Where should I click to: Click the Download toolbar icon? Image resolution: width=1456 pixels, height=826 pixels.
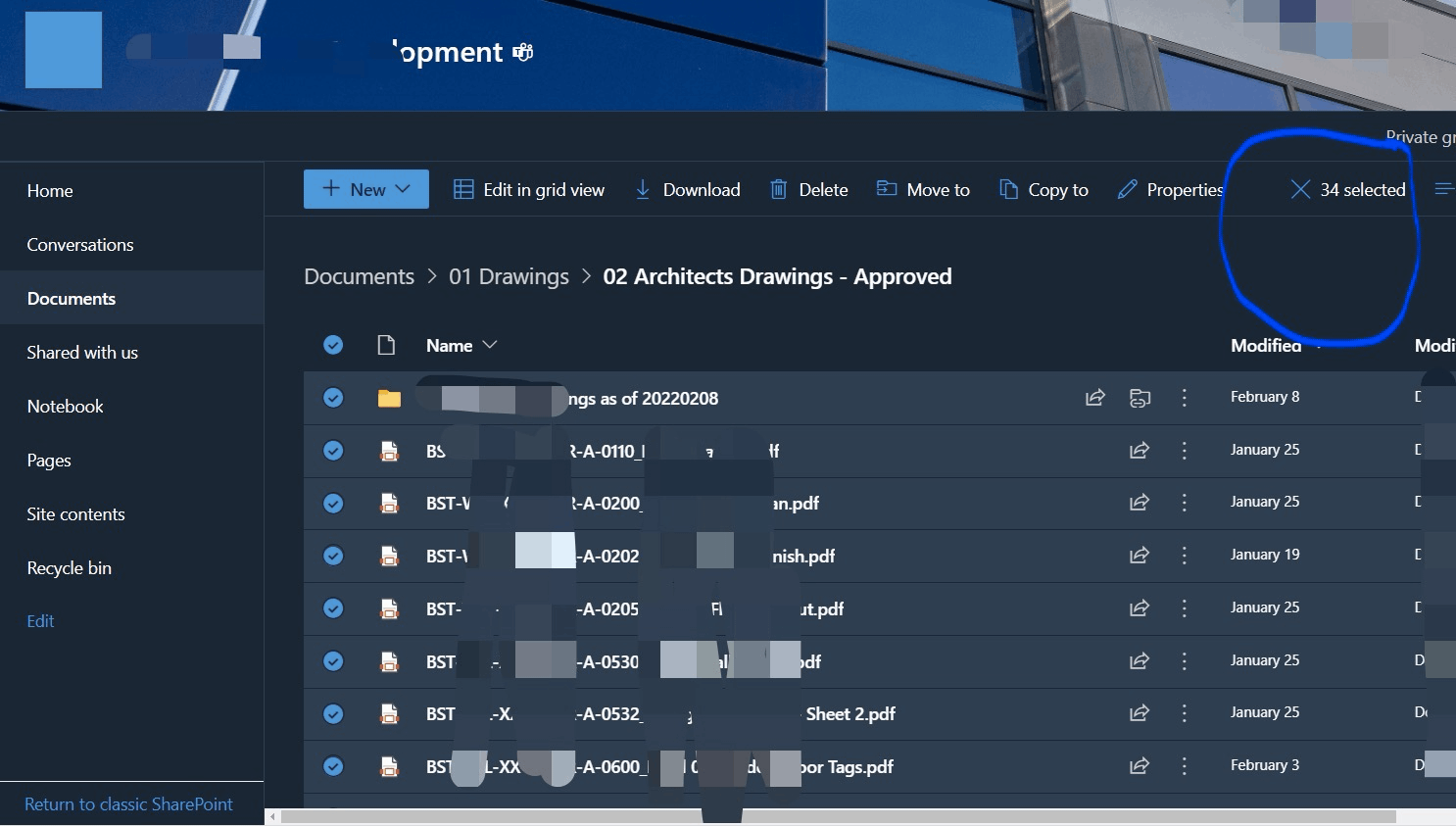[643, 189]
